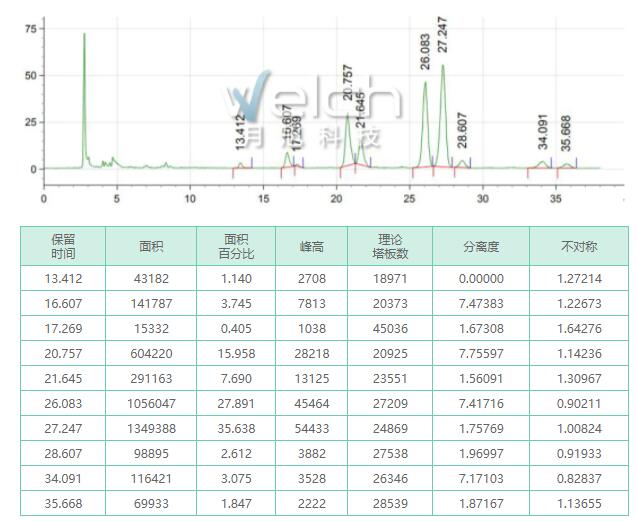Click the 28.607 peak label in chart
The width and height of the screenshot is (637, 521).
(x=462, y=130)
